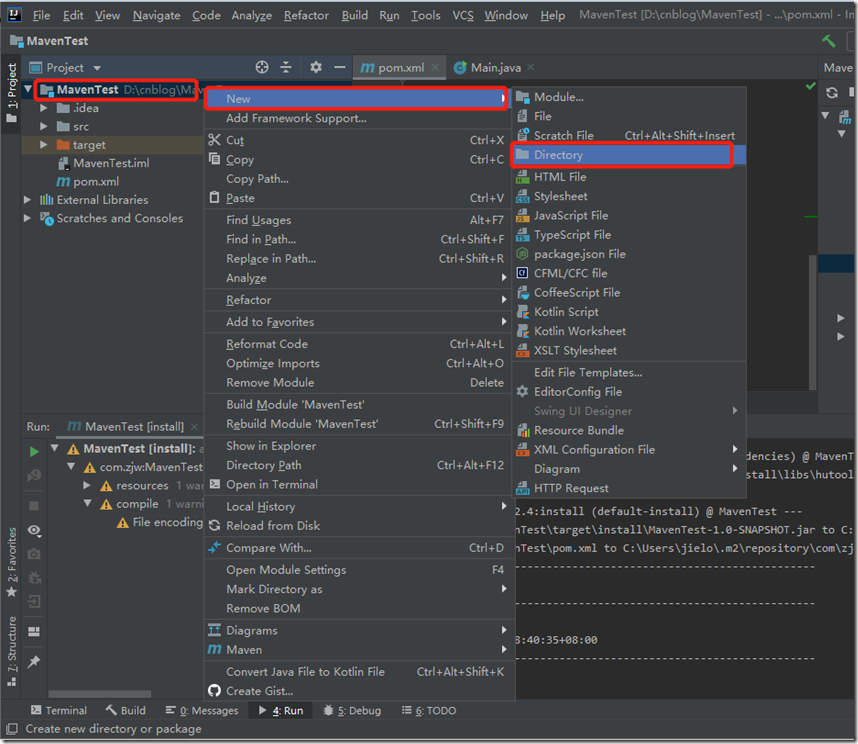Open the Z: Structure side tab

tap(11, 651)
